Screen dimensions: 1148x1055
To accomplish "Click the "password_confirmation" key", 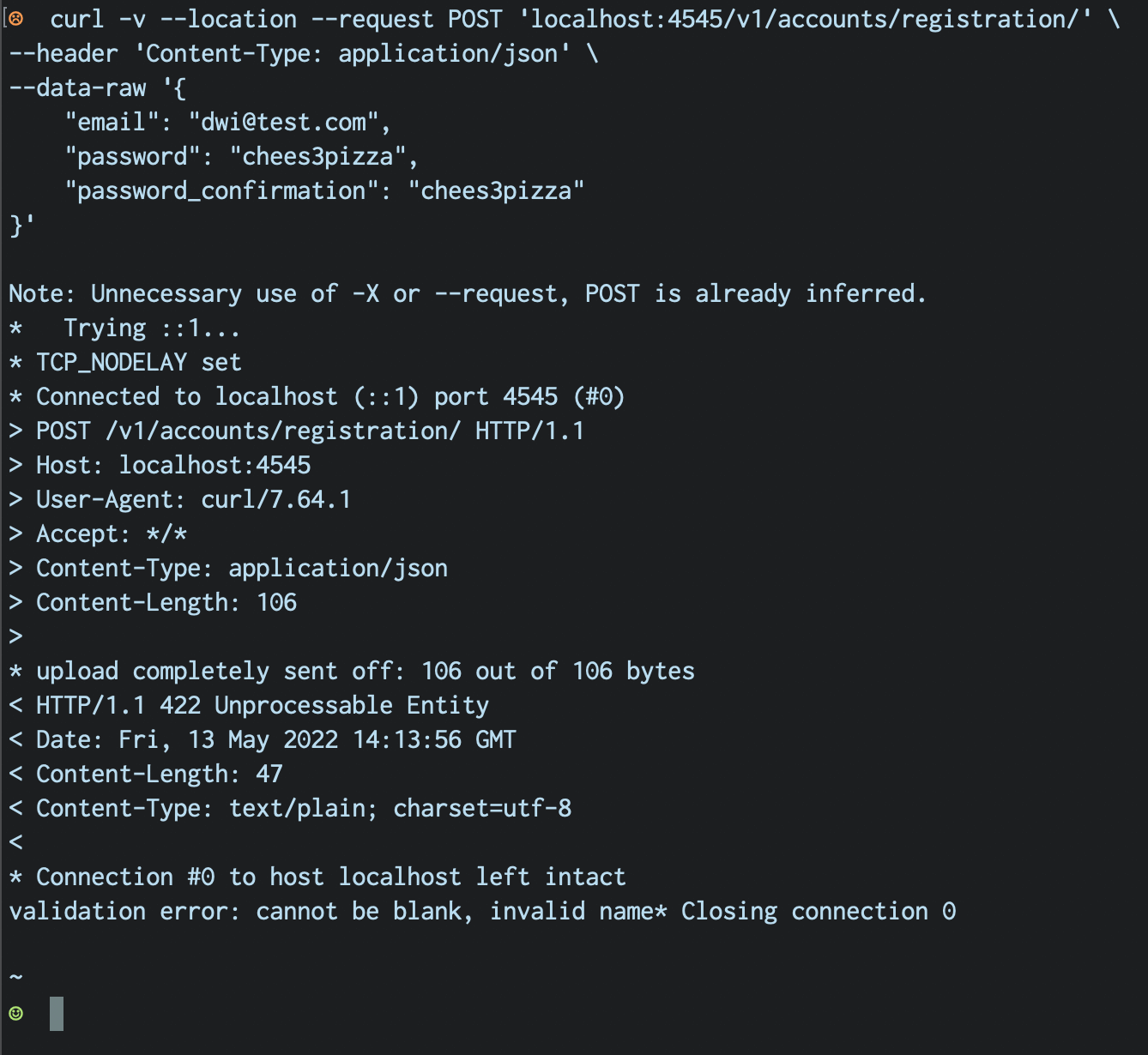I will click(x=221, y=190).
